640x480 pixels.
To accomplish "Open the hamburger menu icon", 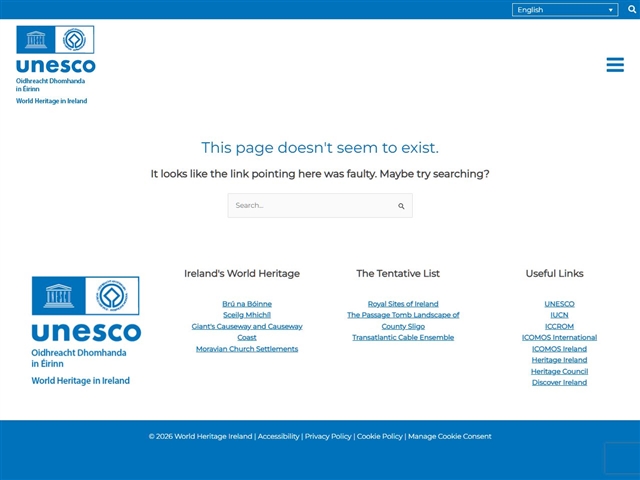I will (615, 65).
